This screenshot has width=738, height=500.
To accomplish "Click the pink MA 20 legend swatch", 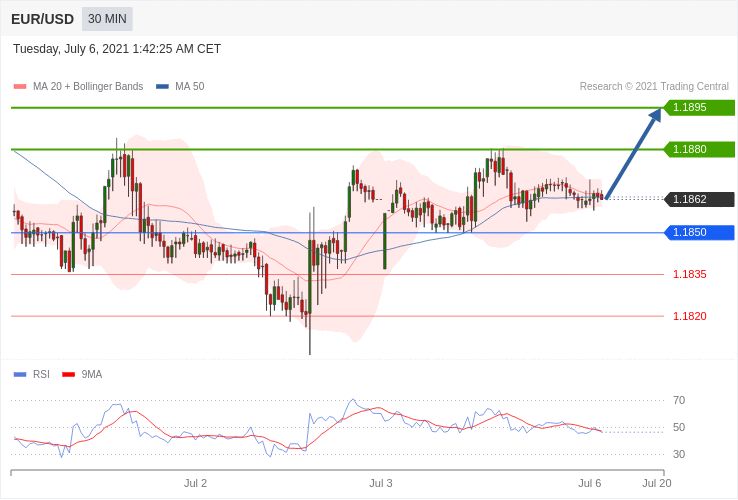I will point(20,87).
